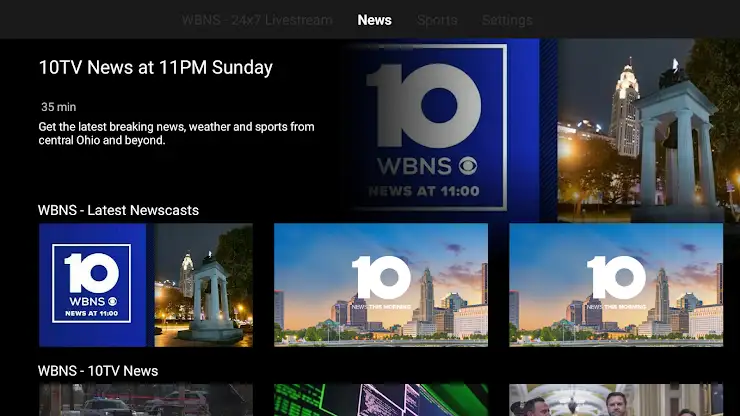The height and width of the screenshot is (416, 740).
Task: Click the "WBNS - 10TV News" row heading
Action: click(x=98, y=371)
